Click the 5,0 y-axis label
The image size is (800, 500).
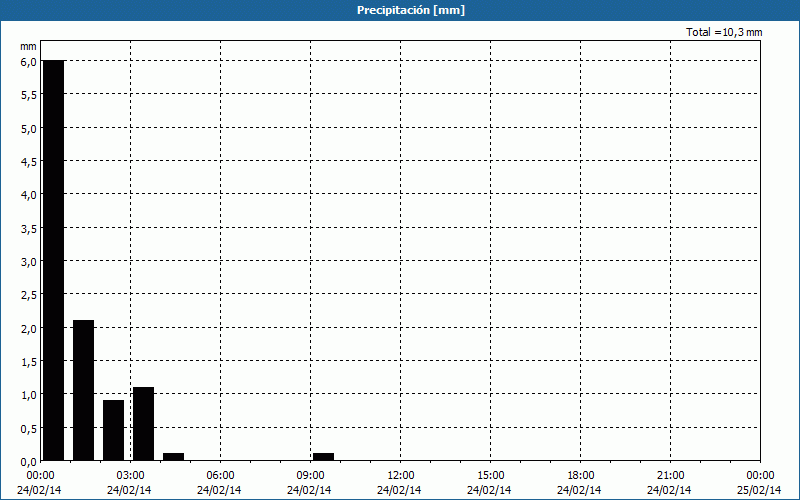pos(29,129)
